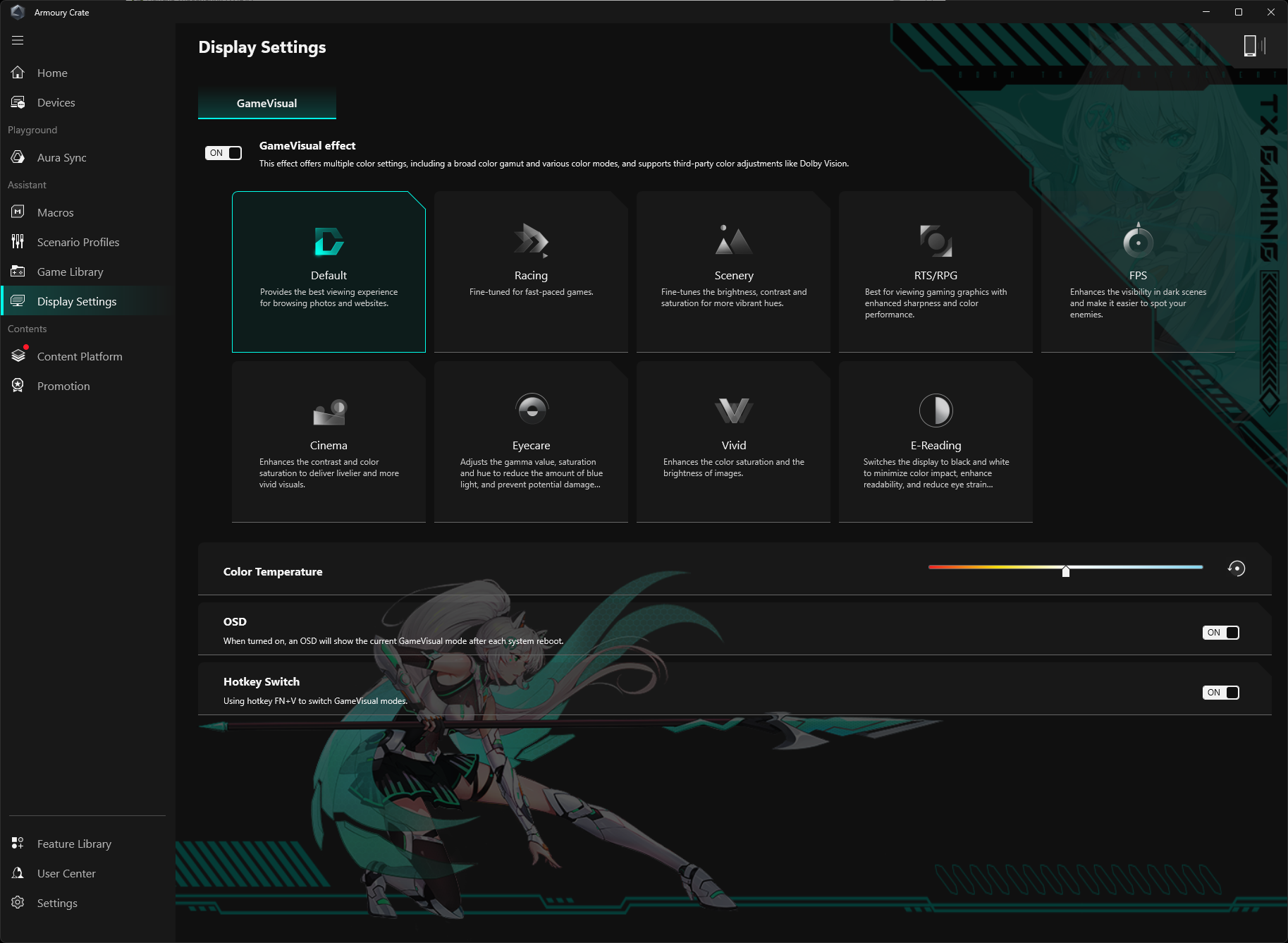Click the Racing mode arrows icon
The width and height of the screenshot is (1288, 943).
pyautogui.click(x=531, y=242)
